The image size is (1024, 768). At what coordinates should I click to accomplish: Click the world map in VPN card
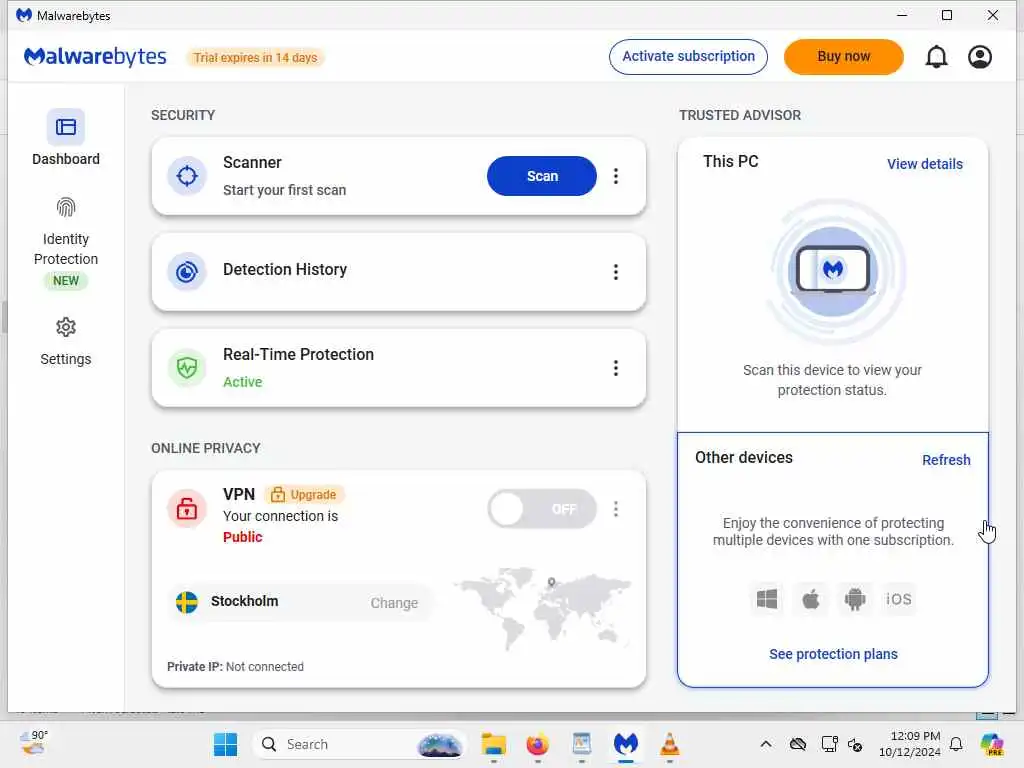[541, 607]
